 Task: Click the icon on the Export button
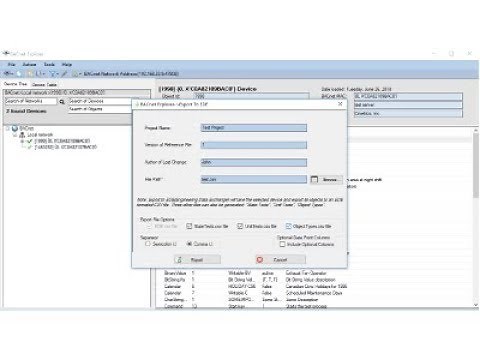pos(180,260)
